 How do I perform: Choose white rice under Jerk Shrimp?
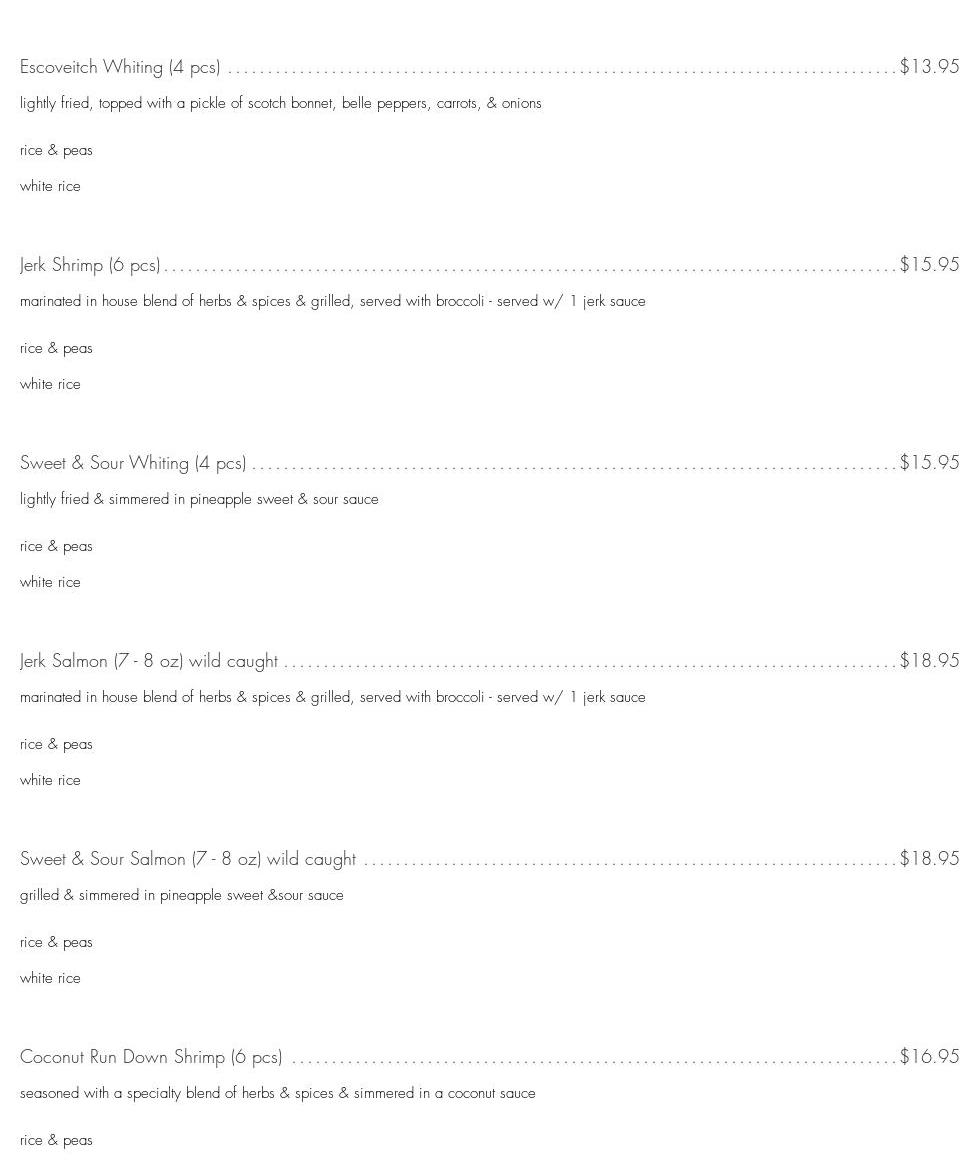50,384
